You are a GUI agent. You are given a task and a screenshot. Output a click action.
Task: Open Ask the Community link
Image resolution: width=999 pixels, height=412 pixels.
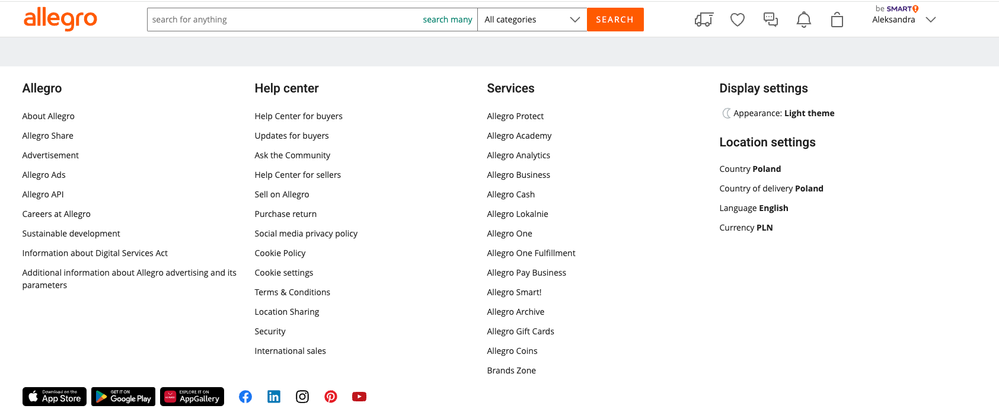tap(292, 155)
